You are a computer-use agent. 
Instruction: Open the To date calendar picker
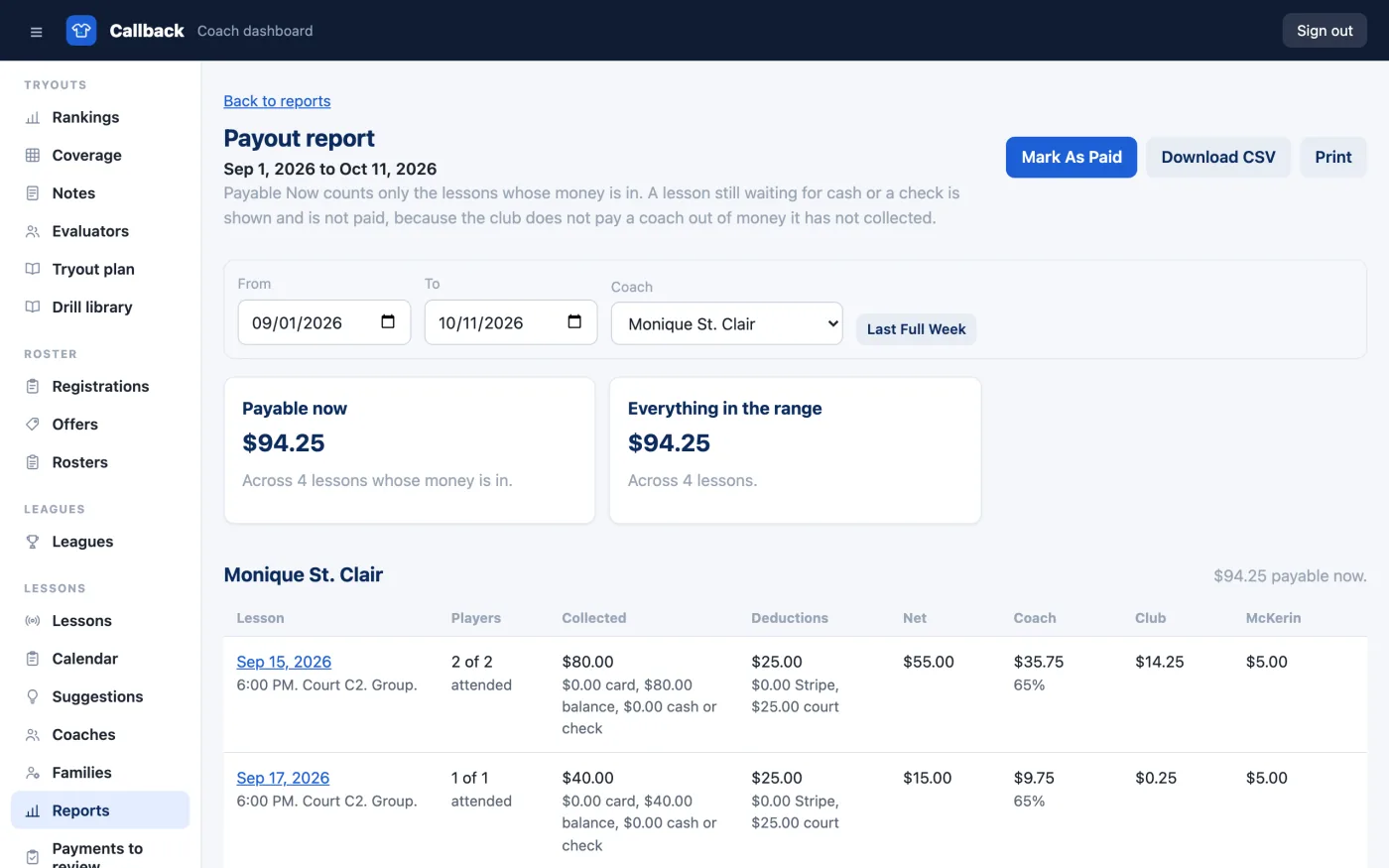pos(574,321)
